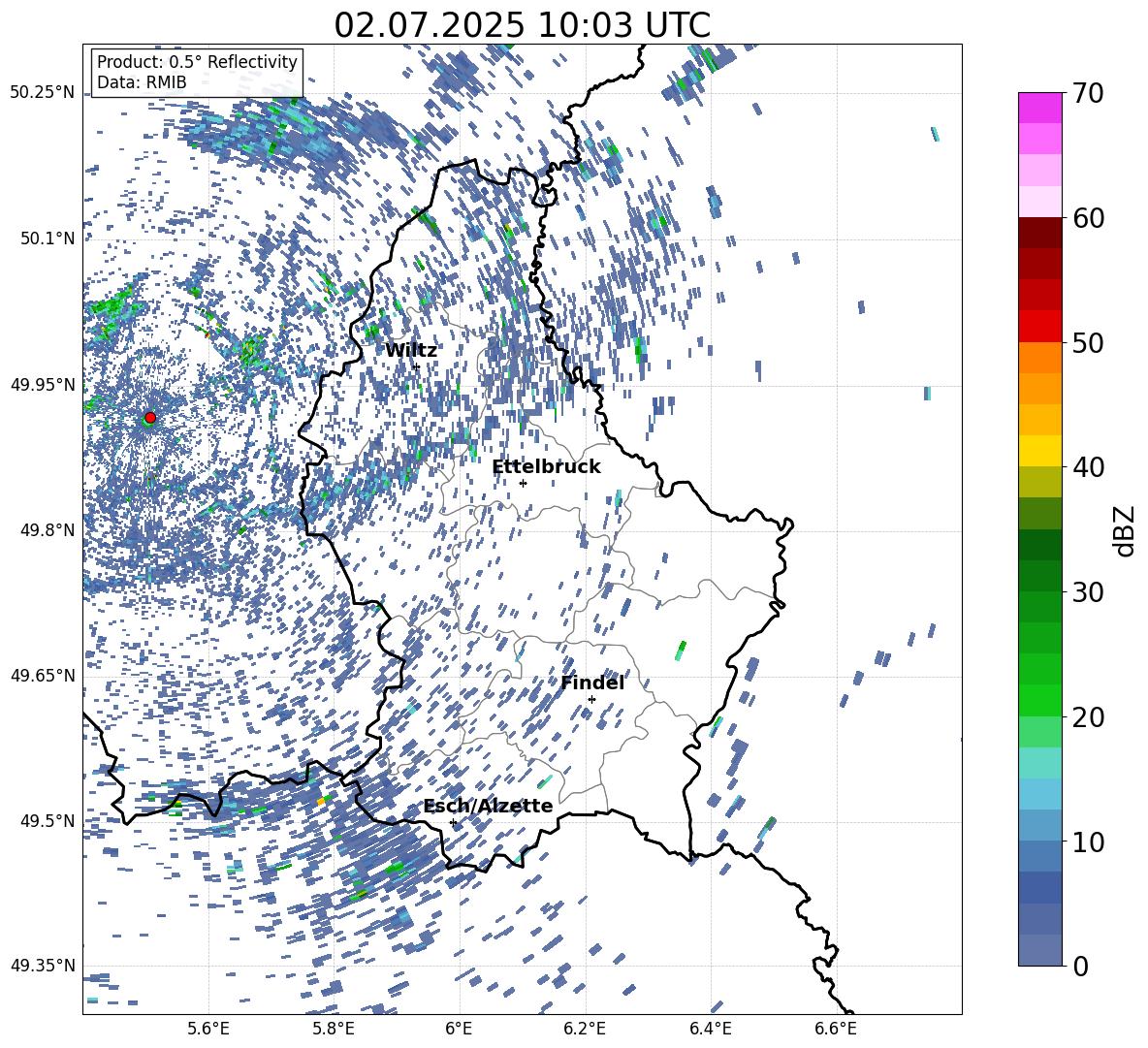Viewport: 1148px width, 1048px height.
Task: Click the dBZ colorbar axis label
Action: (1126, 530)
